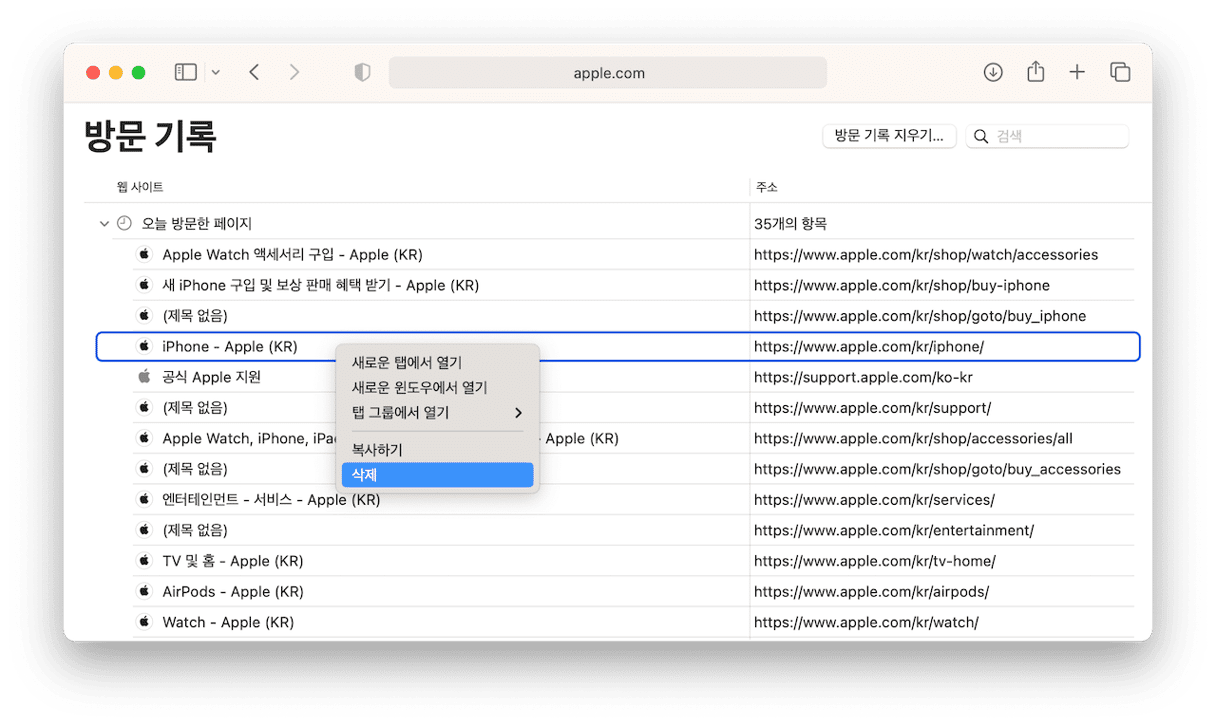Image resolution: width=1216 pixels, height=725 pixels.
Task: Show the tab overview icon
Action: point(1120,72)
